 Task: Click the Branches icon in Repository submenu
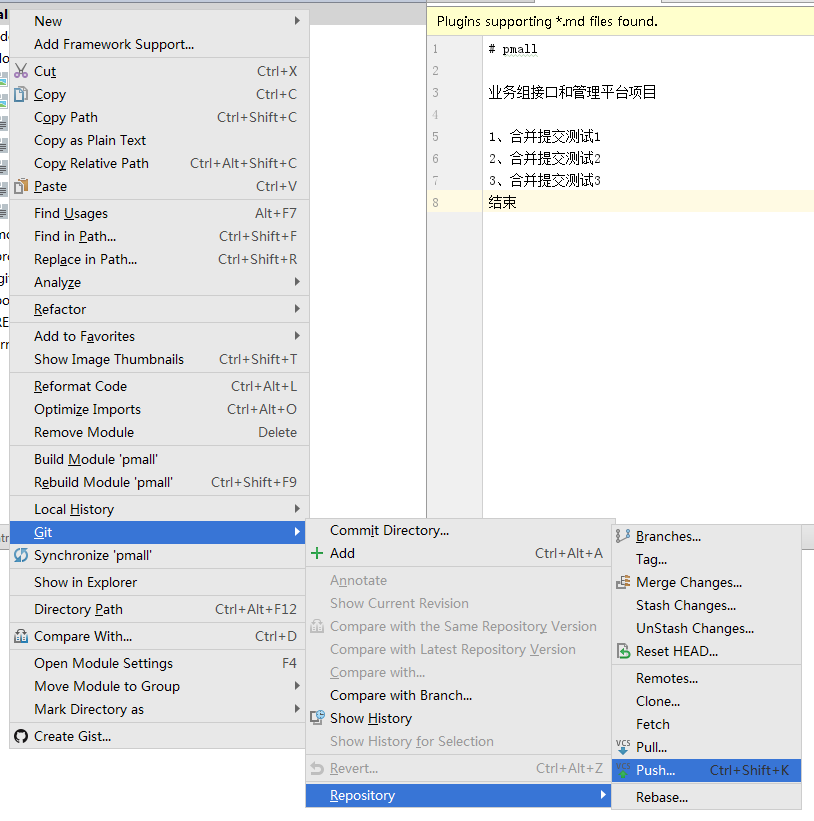pyautogui.click(x=623, y=536)
